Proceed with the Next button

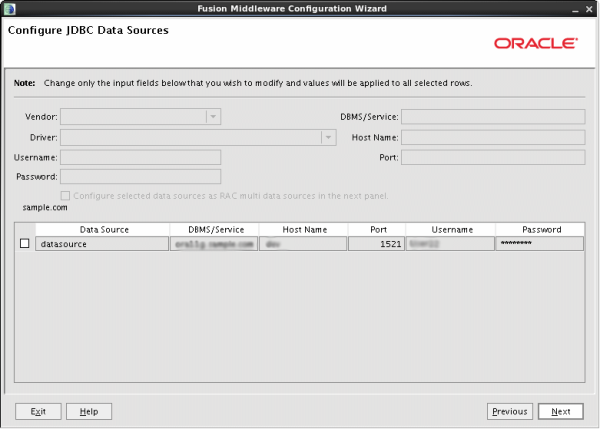tap(561, 411)
